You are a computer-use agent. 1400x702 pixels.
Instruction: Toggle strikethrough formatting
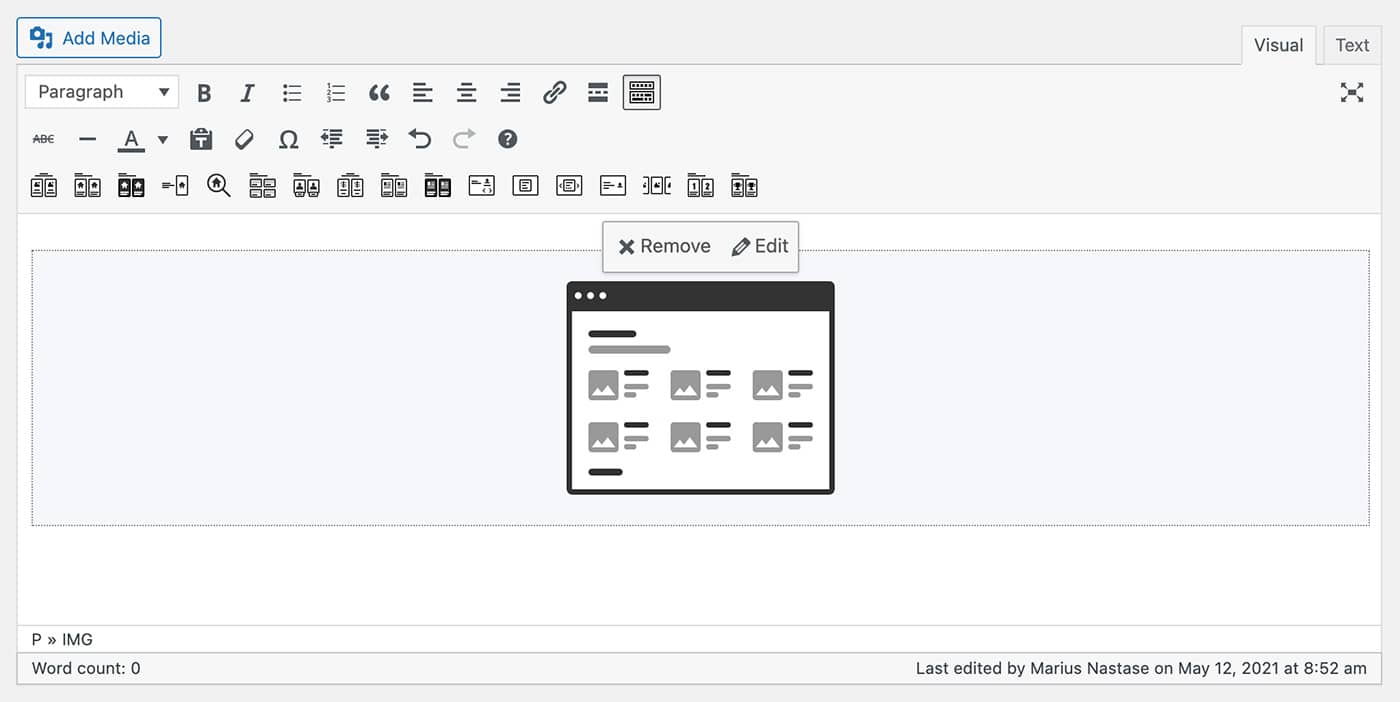coord(44,139)
